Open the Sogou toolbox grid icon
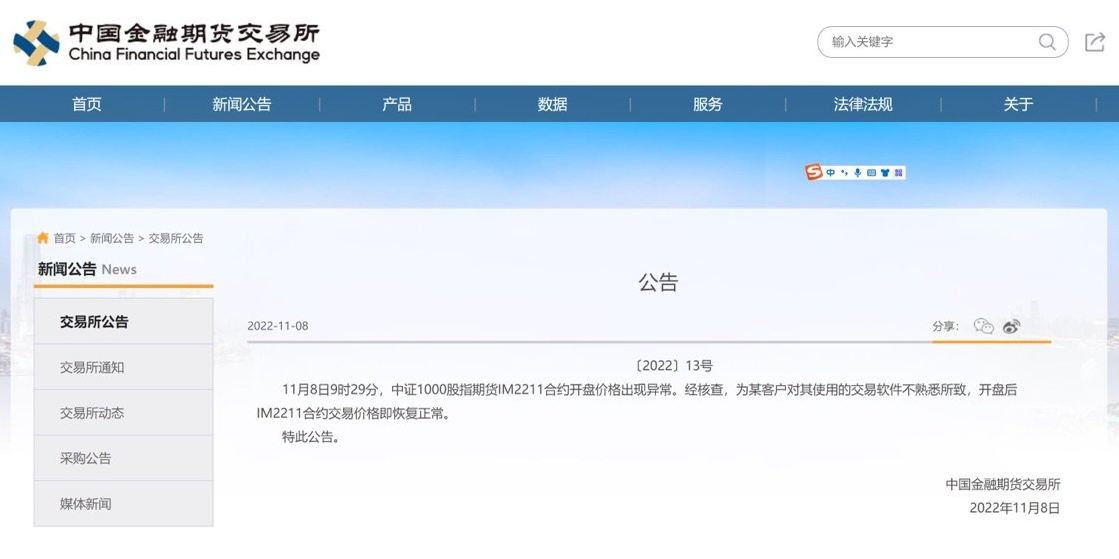 898,173
